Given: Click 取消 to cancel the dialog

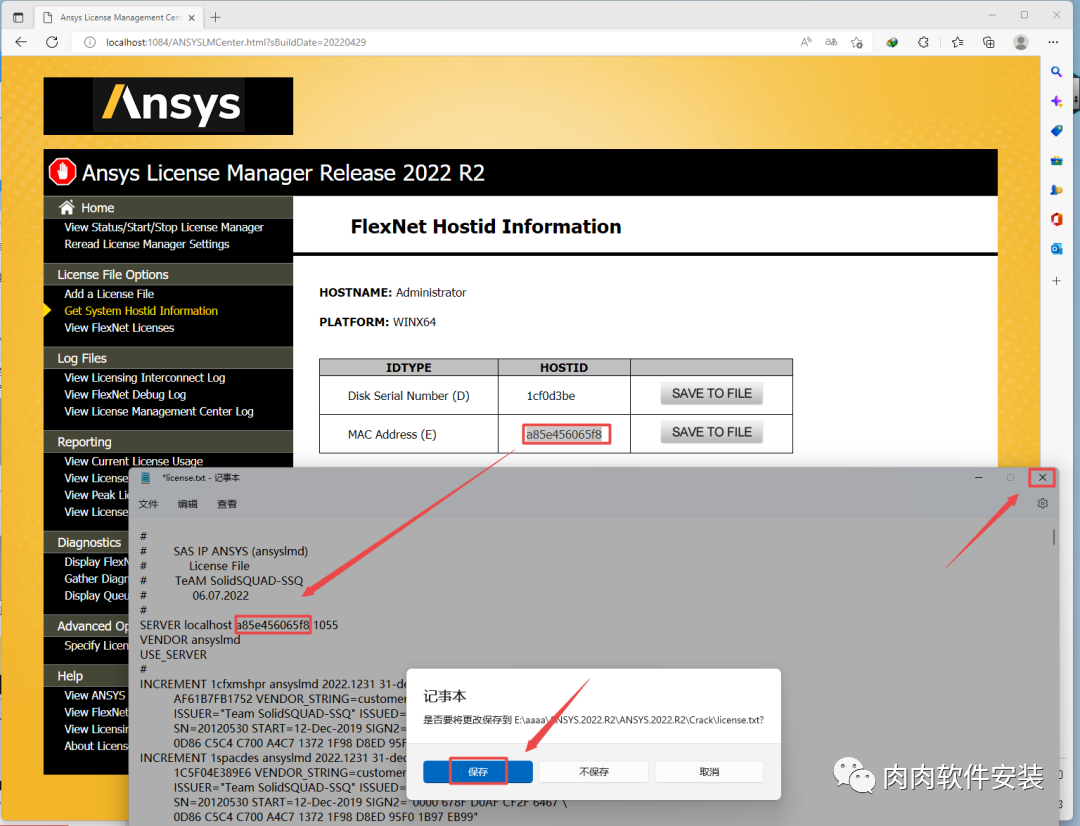Looking at the screenshot, I should coord(709,772).
